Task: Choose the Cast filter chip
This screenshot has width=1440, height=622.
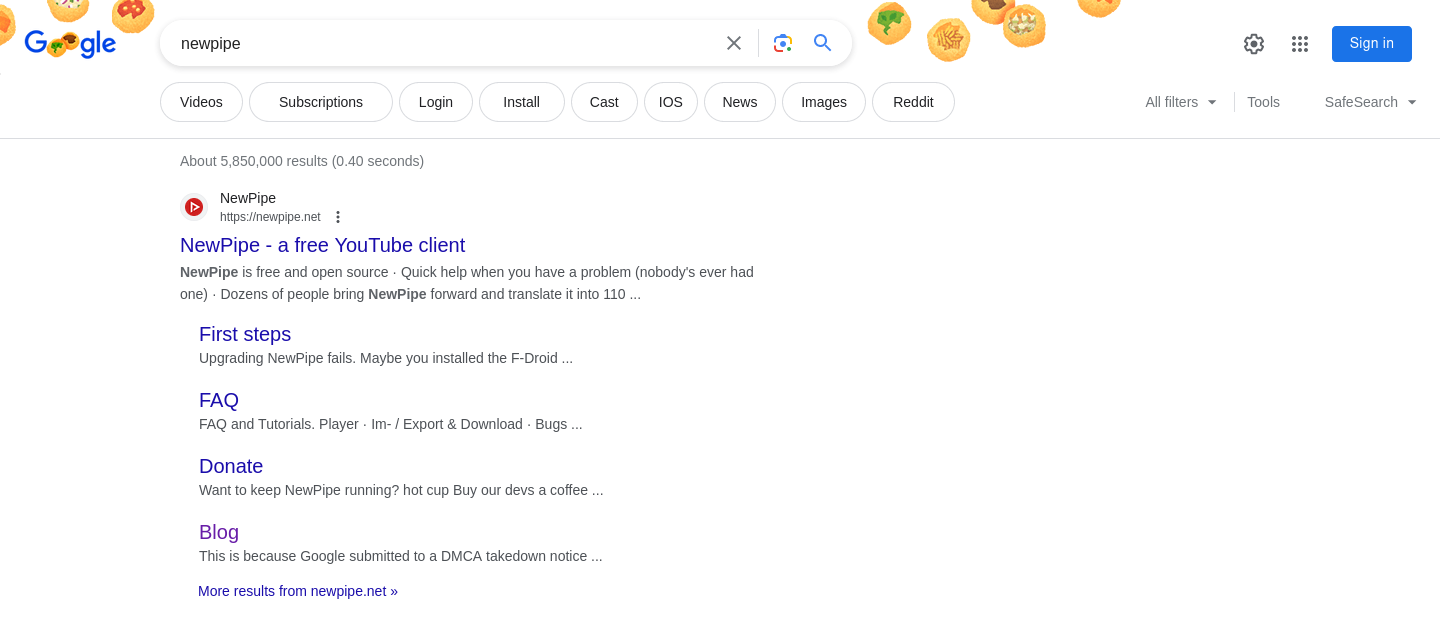Action: coord(604,102)
